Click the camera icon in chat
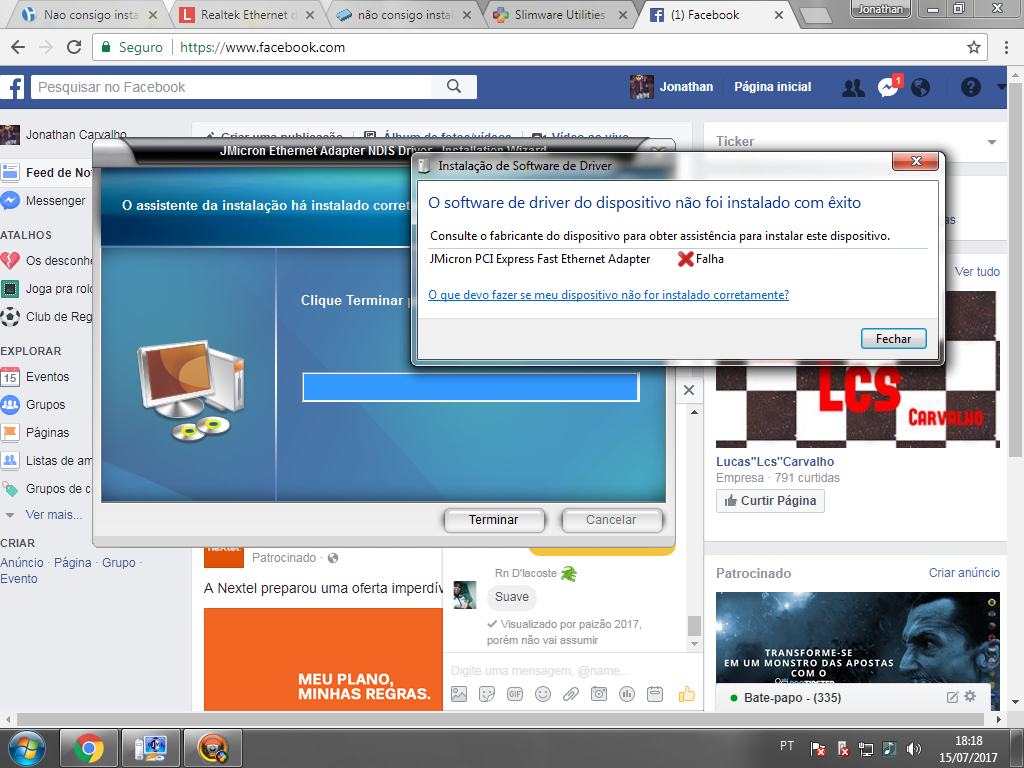This screenshot has width=1024, height=768. [599, 694]
